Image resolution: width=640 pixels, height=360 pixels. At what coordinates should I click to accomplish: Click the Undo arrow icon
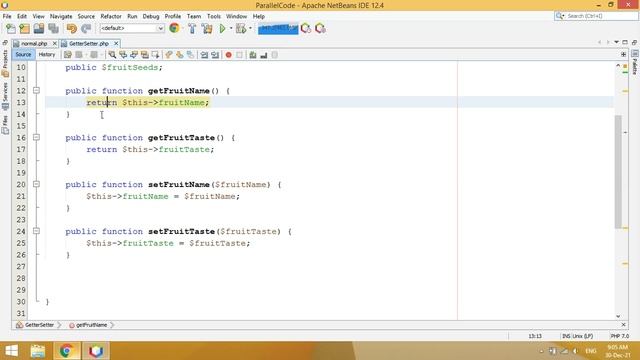pyautogui.click(x=72, y=29)
